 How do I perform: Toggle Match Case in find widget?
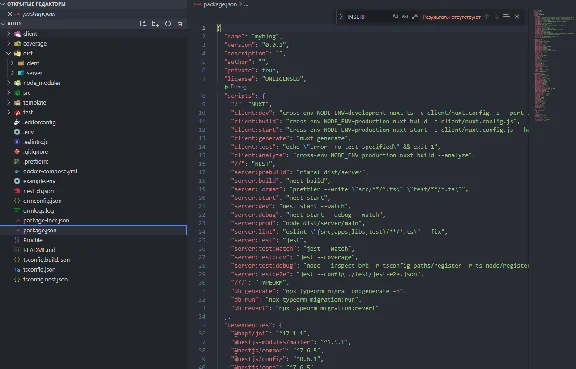(x=395, y=17)
